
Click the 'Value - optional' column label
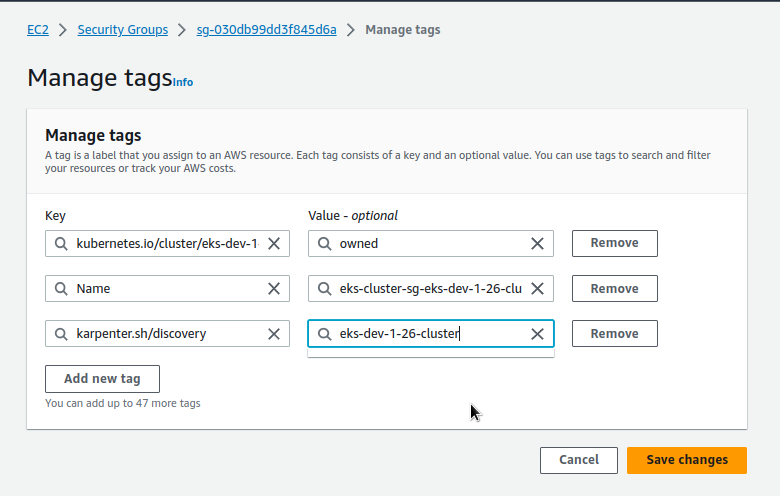(x=353, y=216)
